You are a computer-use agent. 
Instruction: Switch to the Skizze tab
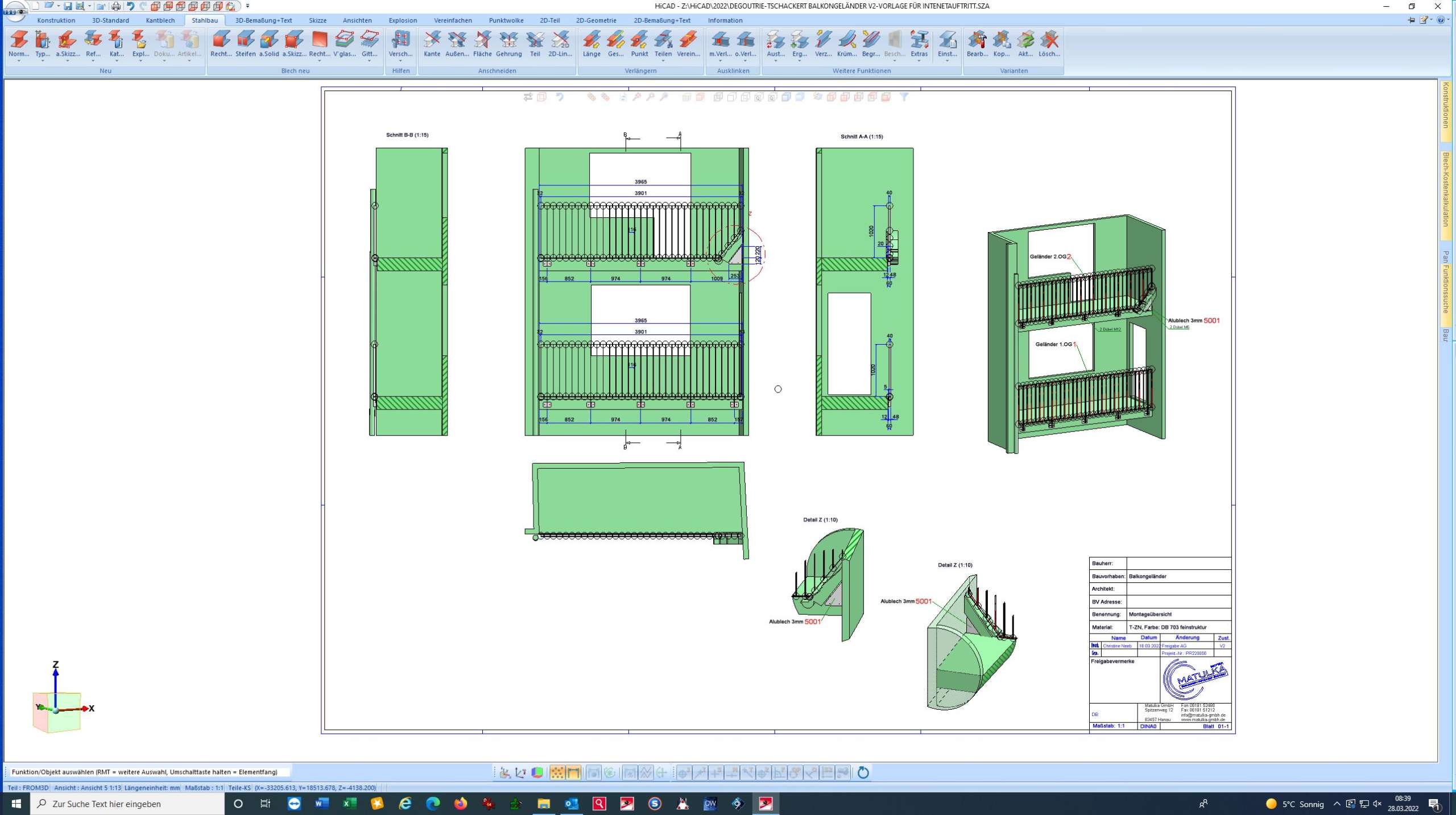[317, 20]
